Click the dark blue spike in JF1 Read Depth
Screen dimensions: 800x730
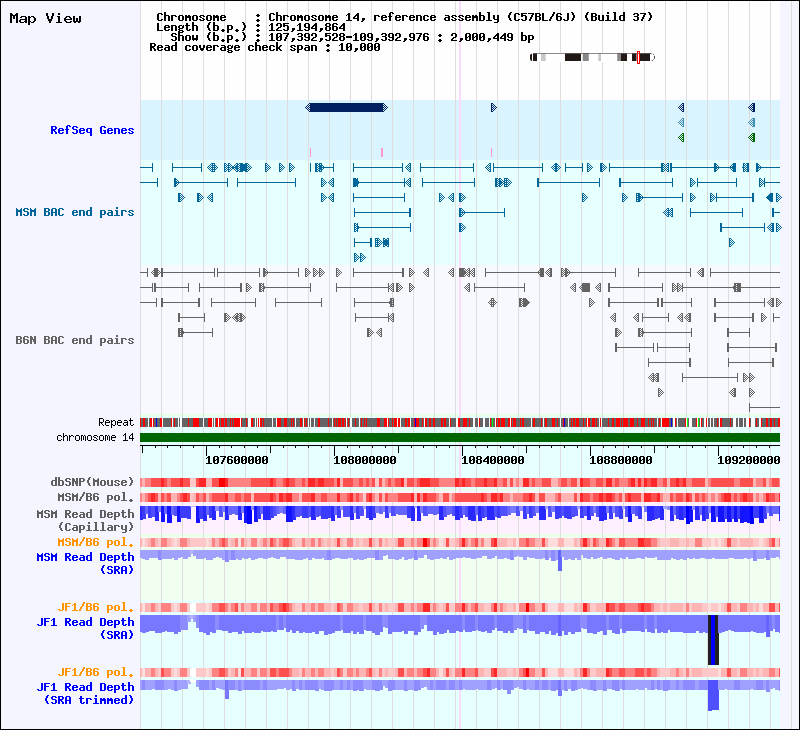713,640
